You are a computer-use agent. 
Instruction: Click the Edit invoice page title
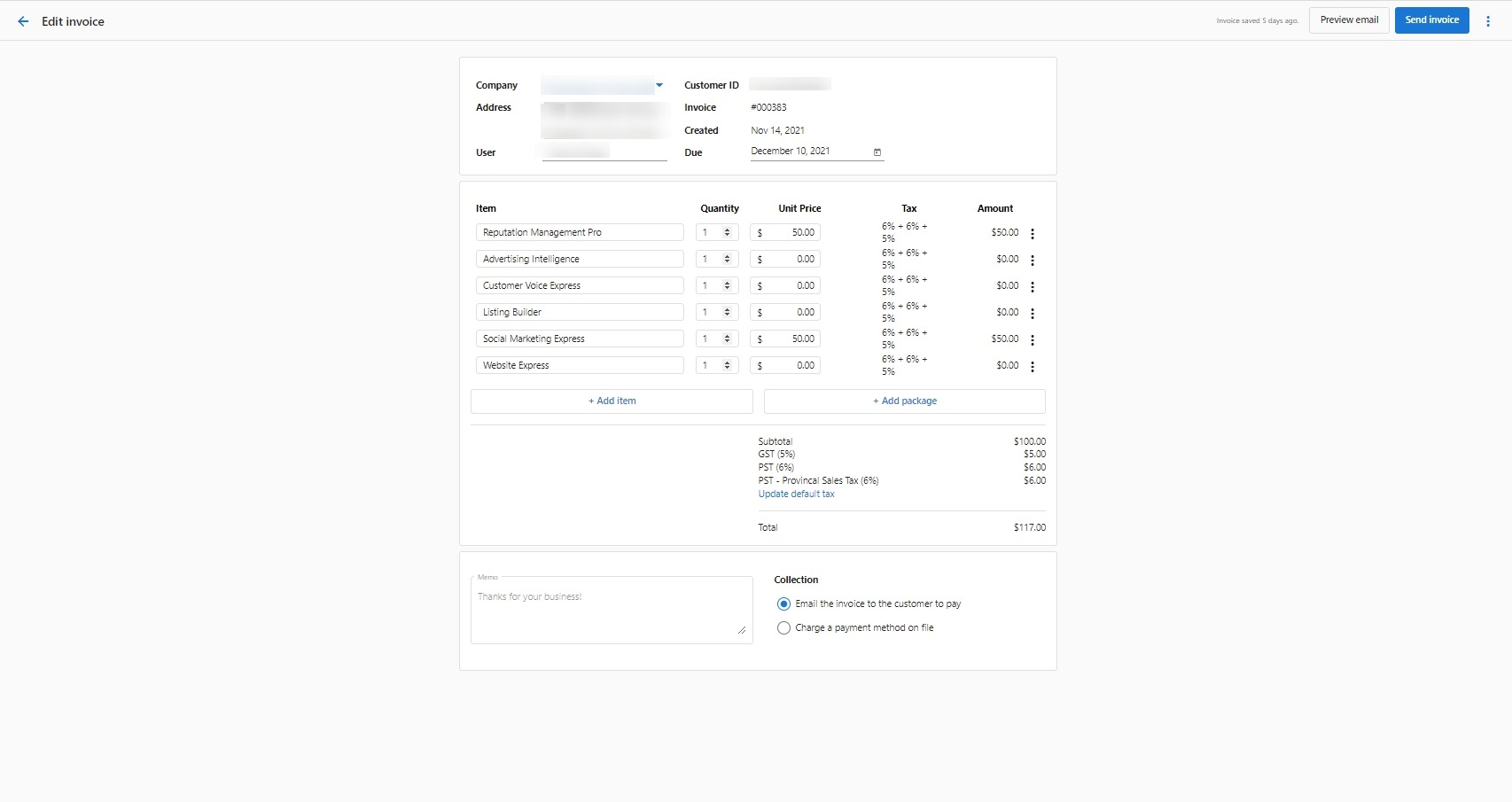(73, 21)
